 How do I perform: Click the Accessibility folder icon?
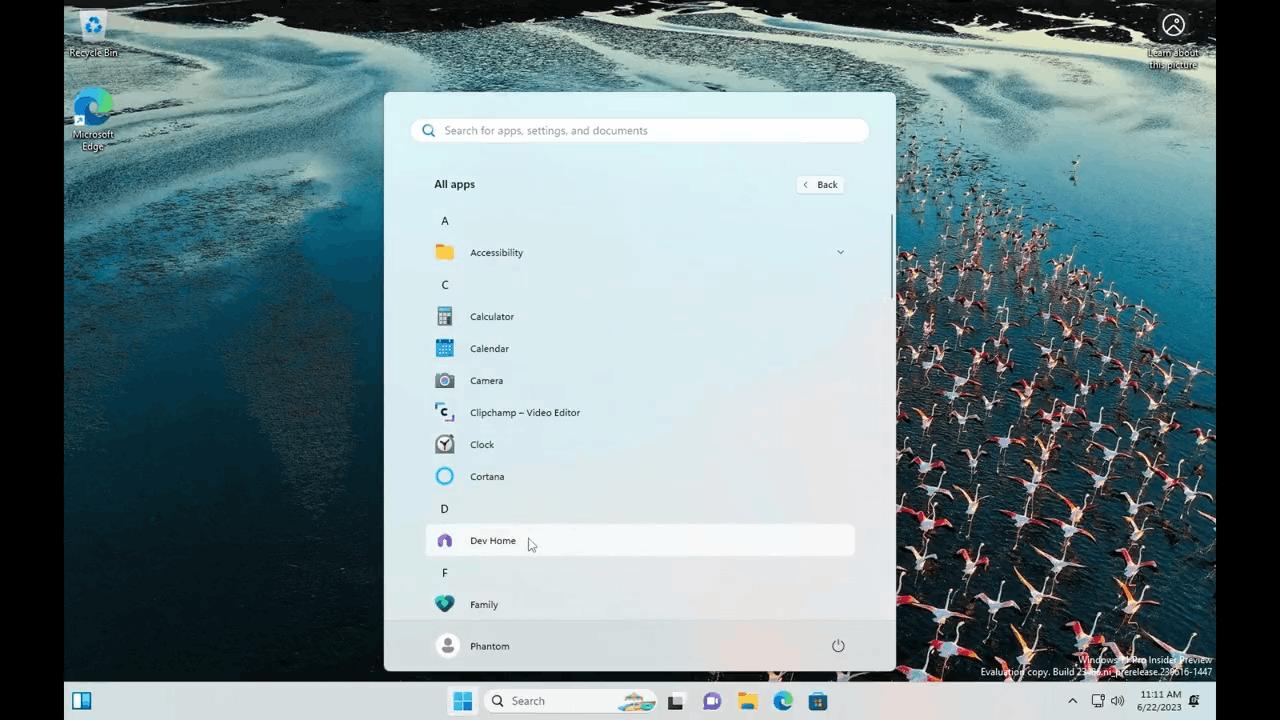[445, 252]
